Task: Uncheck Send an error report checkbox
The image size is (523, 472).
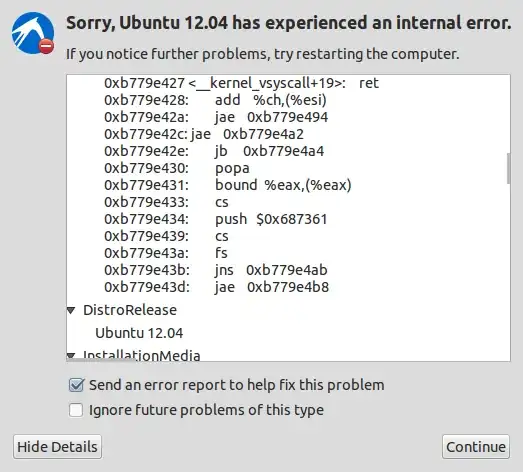Action: [76, 385]
